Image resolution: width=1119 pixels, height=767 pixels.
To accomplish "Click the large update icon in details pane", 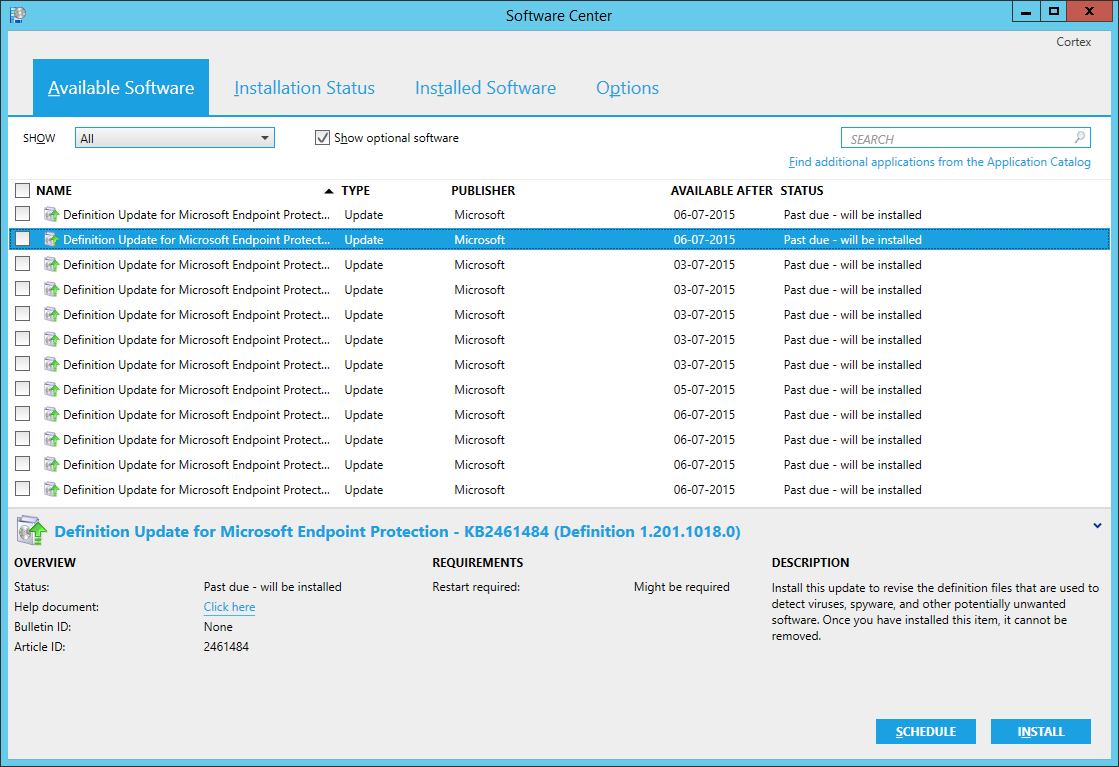I will [31, 531].
